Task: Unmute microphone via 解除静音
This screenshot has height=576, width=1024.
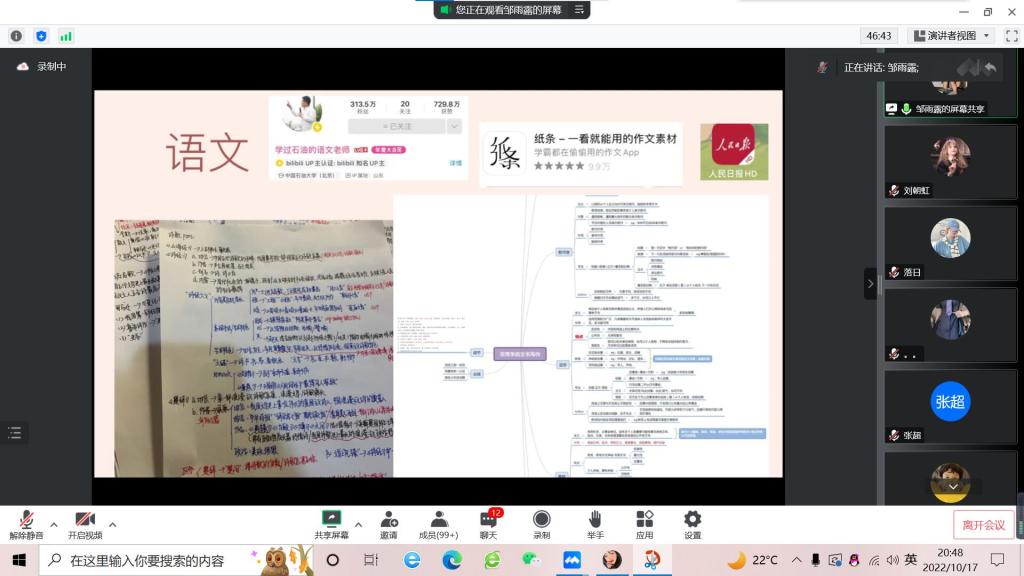Action: pos(27,524)
